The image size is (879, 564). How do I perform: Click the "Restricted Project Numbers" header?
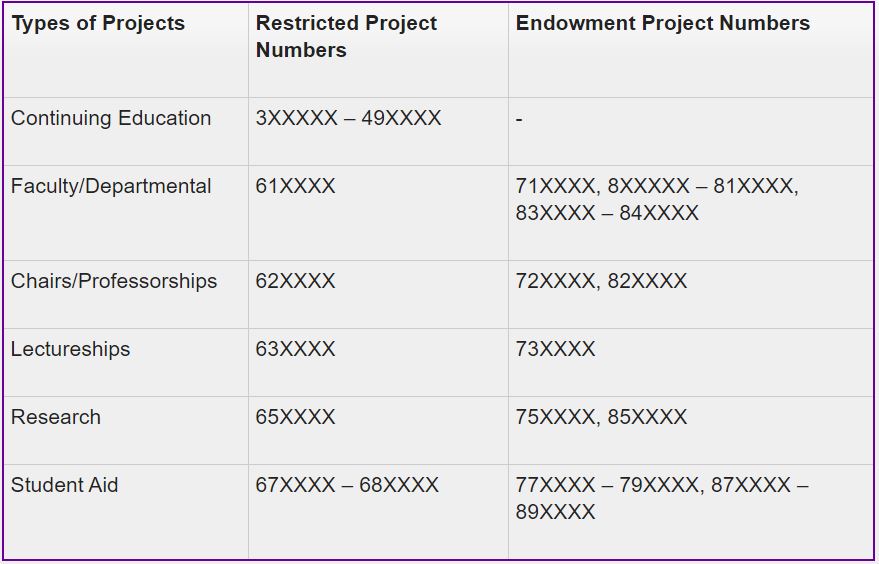click(x=346, y=37)
